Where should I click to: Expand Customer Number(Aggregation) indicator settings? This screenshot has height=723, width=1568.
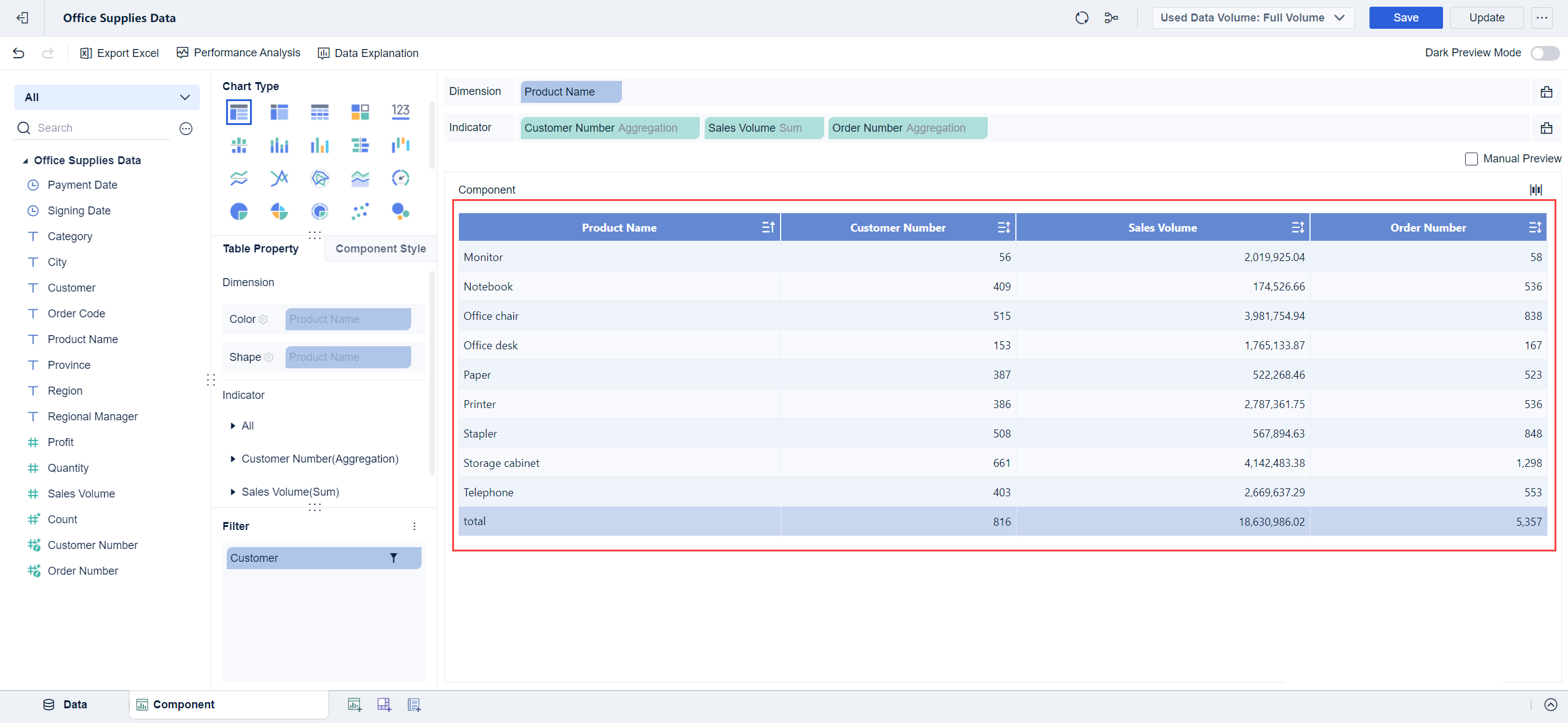(233, 459)
